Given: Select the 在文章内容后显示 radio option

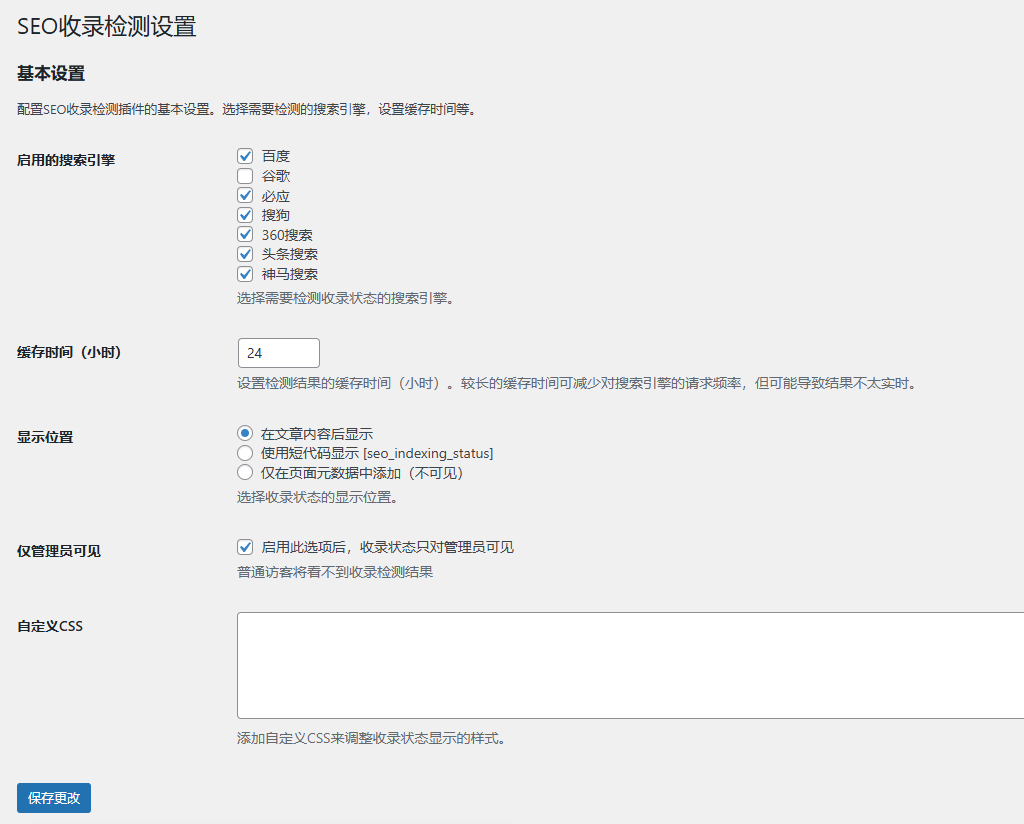Looking at the screenshot, I should (245, 434).
